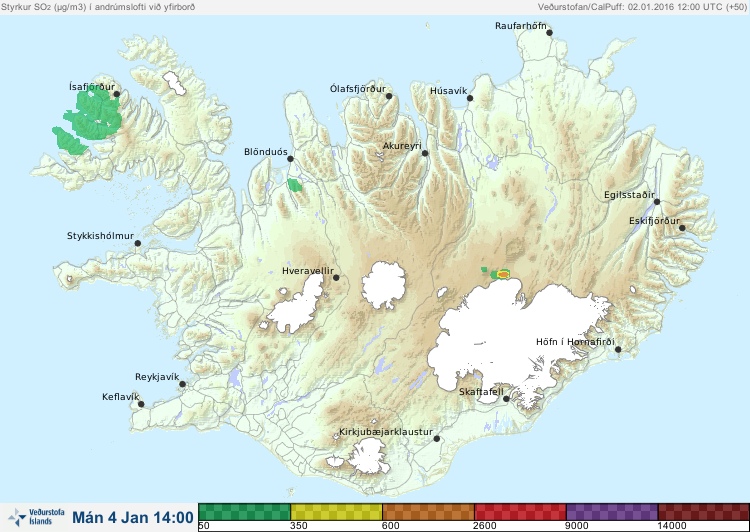Click the SO₂ hotspot north of Vatnajökull
Image resolution: width=750 pixels, height=532 pixels.
coord(503,274)
